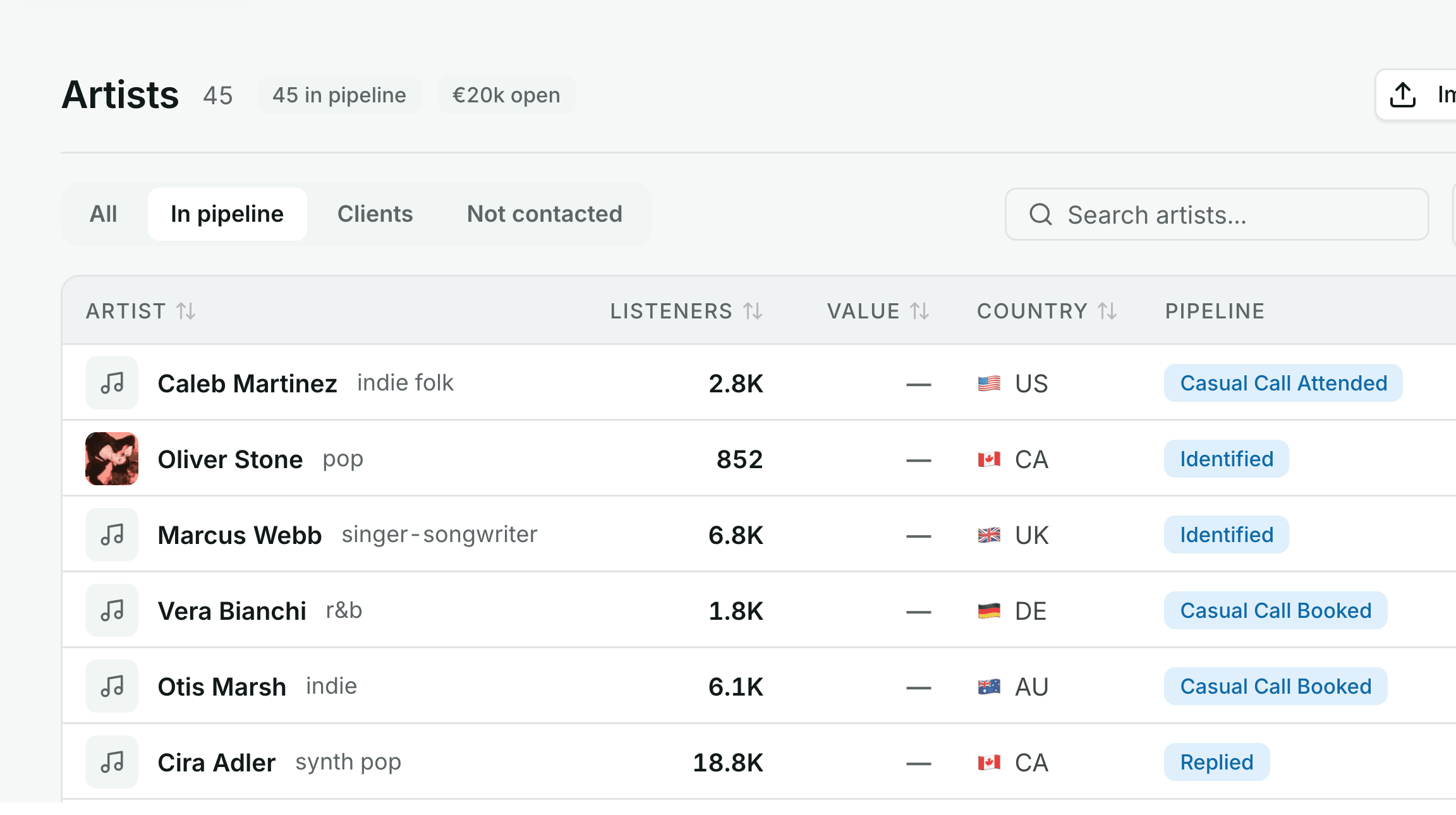The width and height of the screenshot is (1456, 815).
Task: Click the UK flag for Marcus Webb
Action: (989, 535)
